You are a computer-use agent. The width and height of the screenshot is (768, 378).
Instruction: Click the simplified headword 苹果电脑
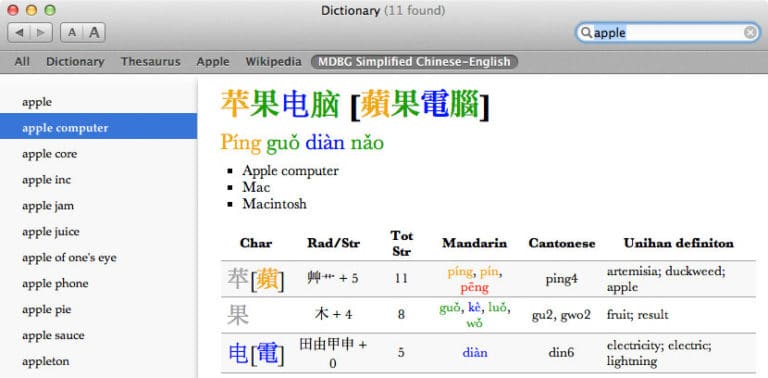[x=280, y=104]
